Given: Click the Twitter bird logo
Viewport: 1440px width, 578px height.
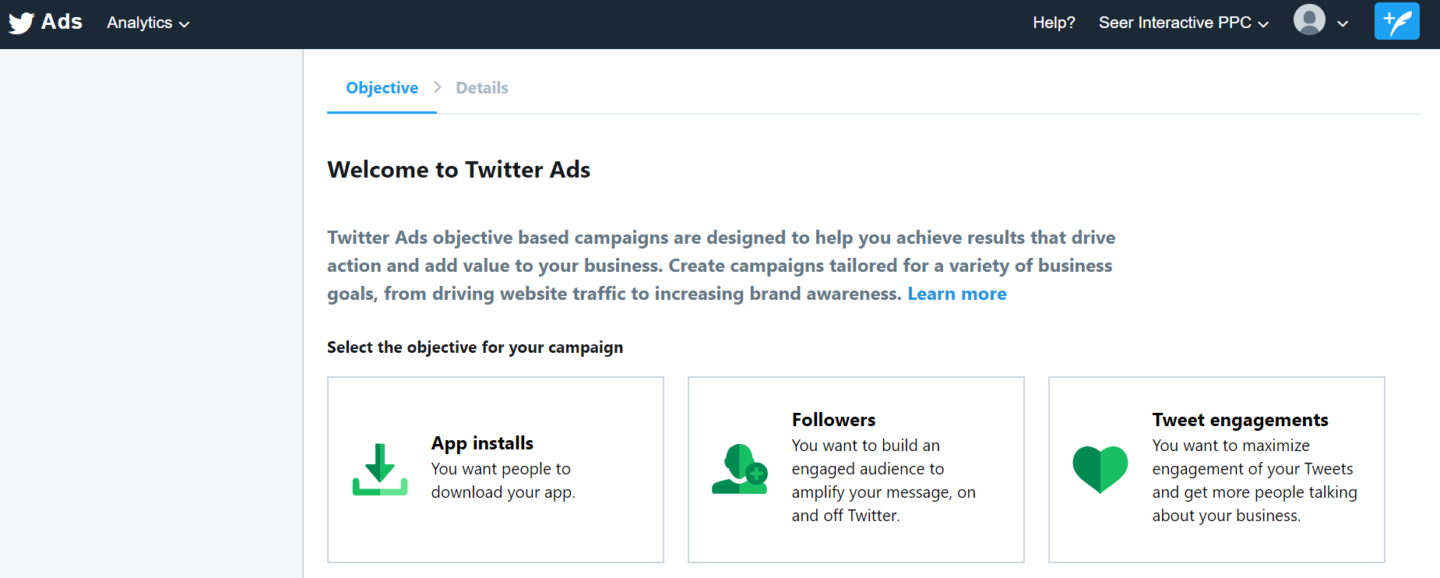Looking at the screenshot, I should click(21, 23).
